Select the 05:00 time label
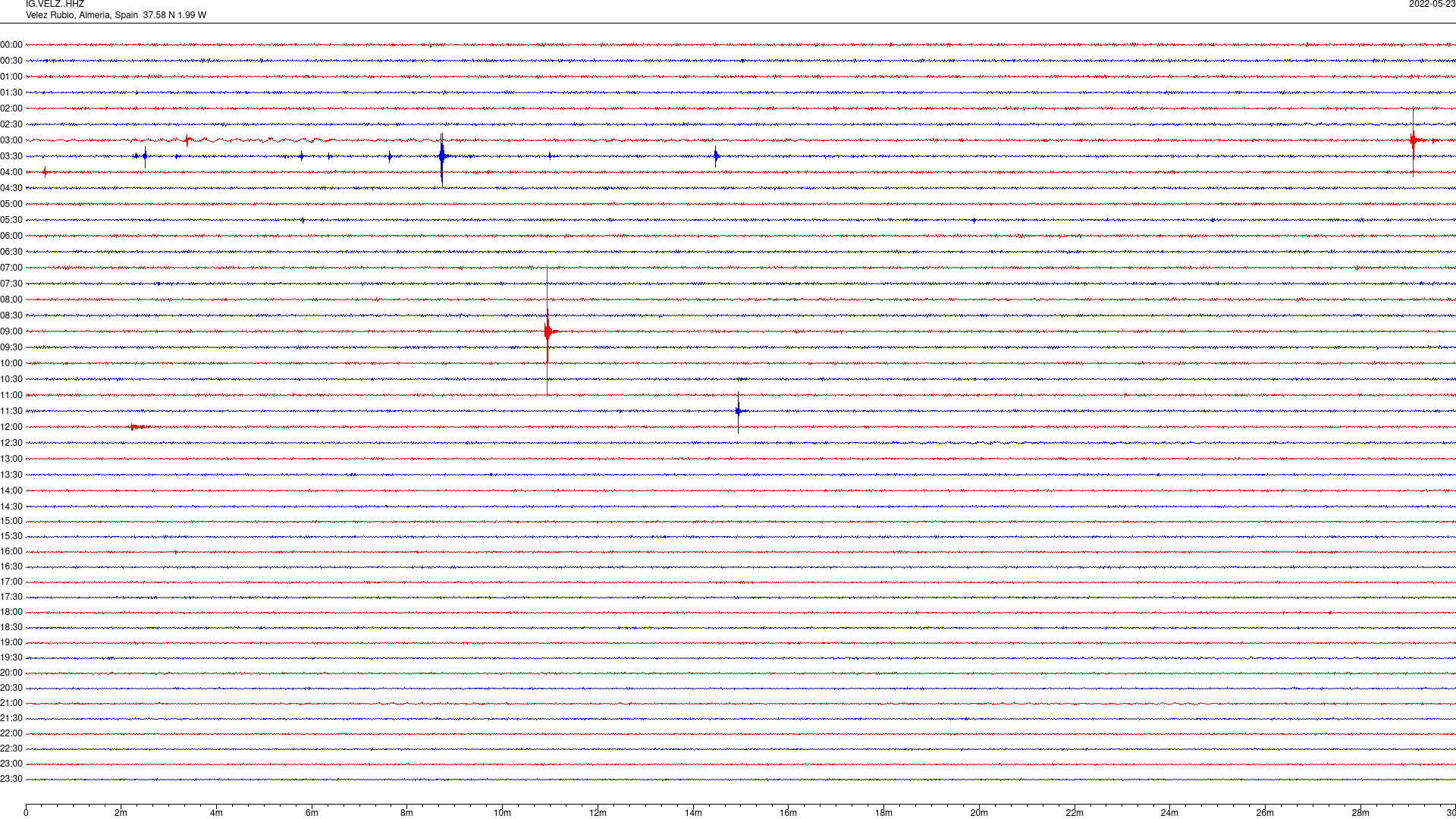 (11, 204)
